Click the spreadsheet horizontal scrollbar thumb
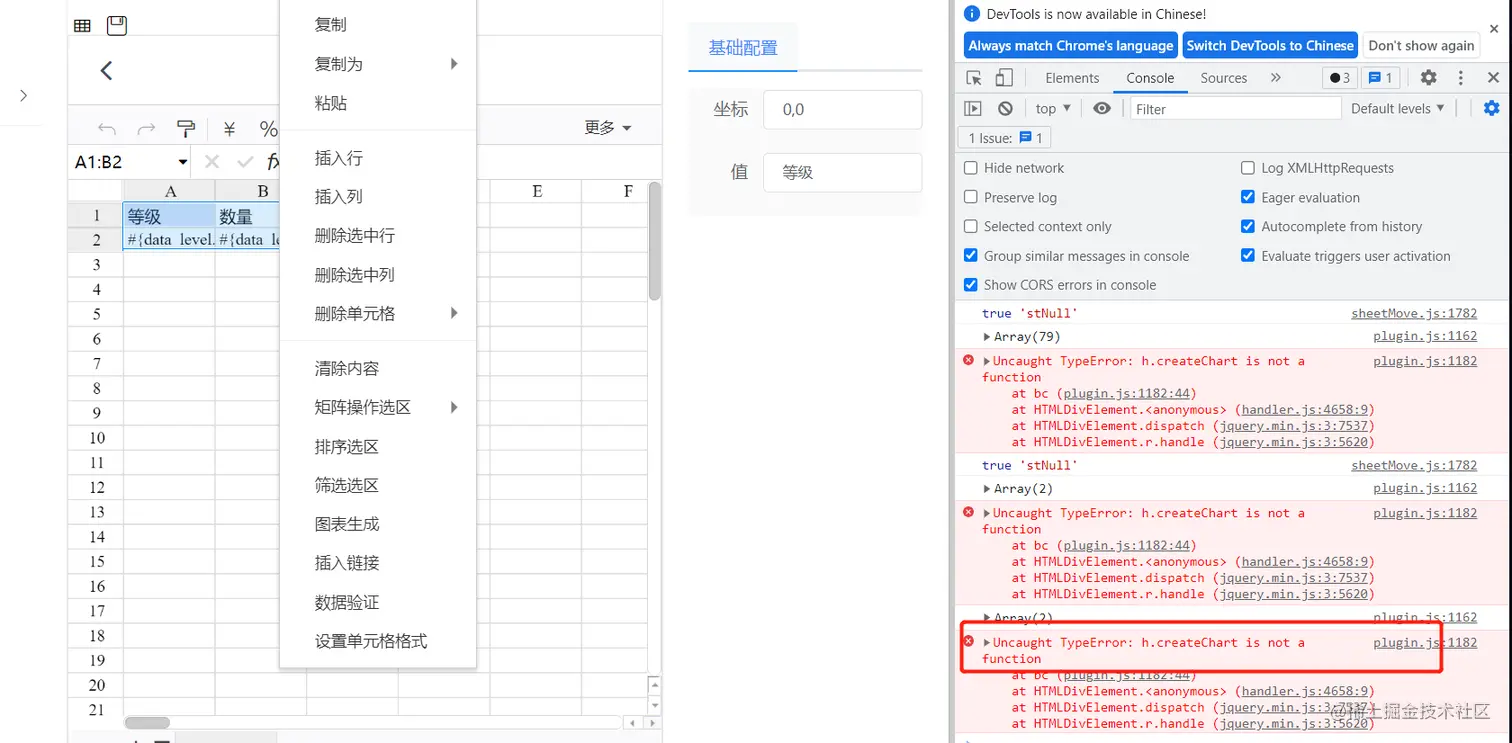Screen dimensions: 1512x743 tap(147, 723)
